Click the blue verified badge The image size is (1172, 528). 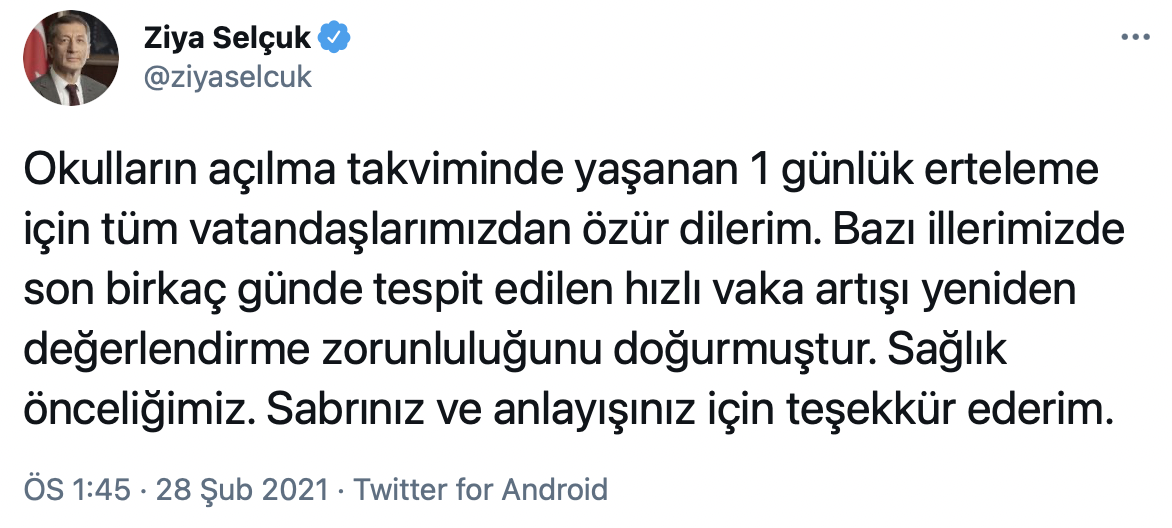[x=333, y=39]
